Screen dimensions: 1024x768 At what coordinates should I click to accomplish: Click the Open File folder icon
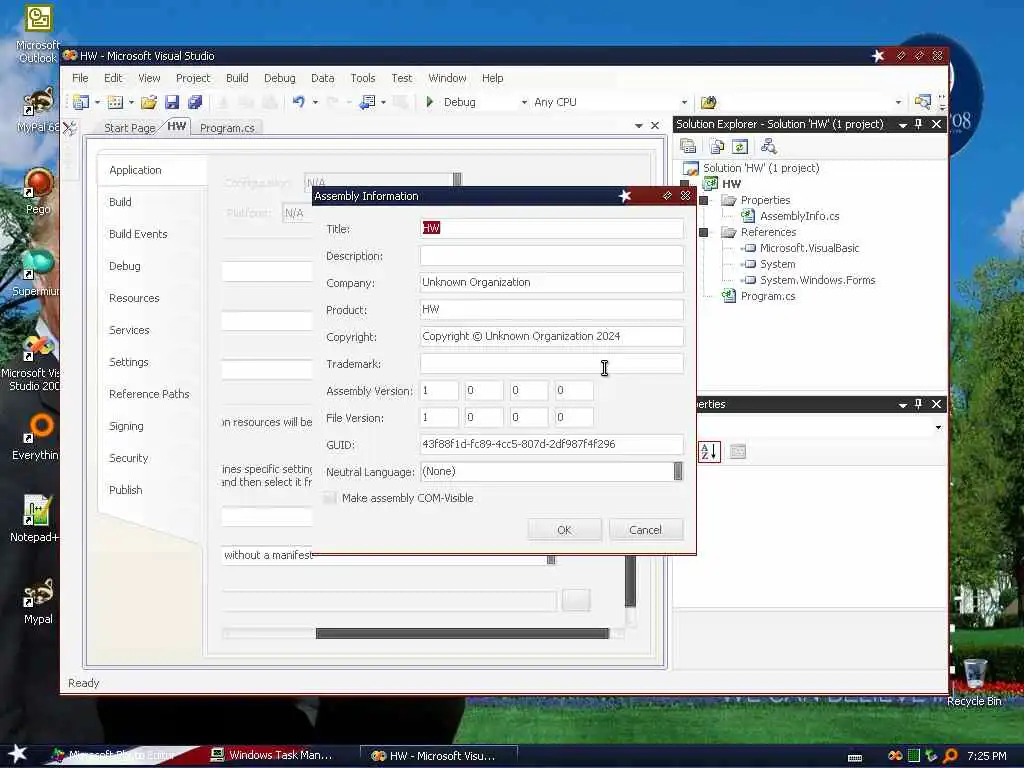click(149, 102)
